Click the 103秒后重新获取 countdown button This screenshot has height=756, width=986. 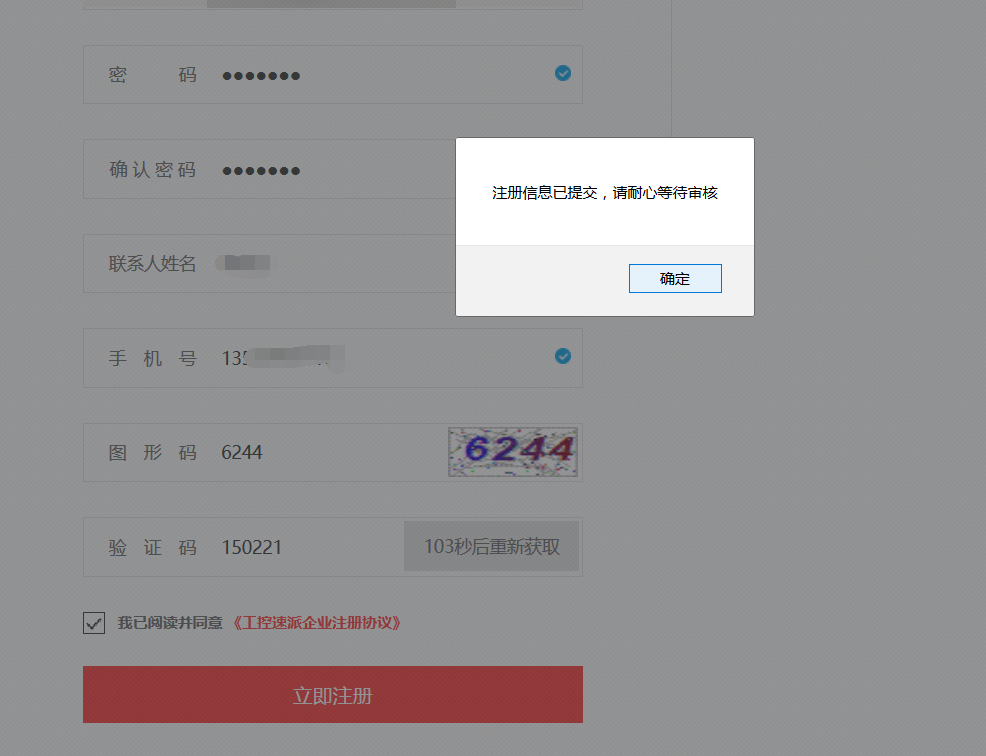pyautogui.click(x=491, y=546)
